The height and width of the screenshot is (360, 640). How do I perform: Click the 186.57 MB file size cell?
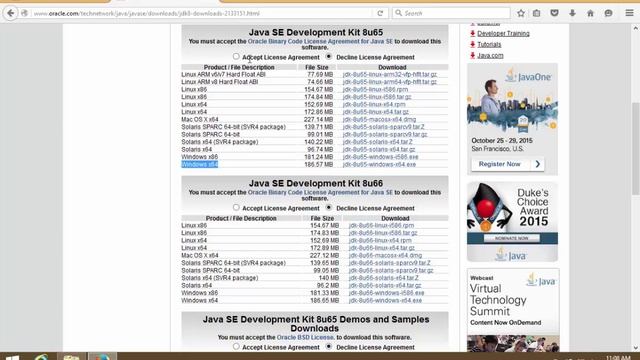318,164
